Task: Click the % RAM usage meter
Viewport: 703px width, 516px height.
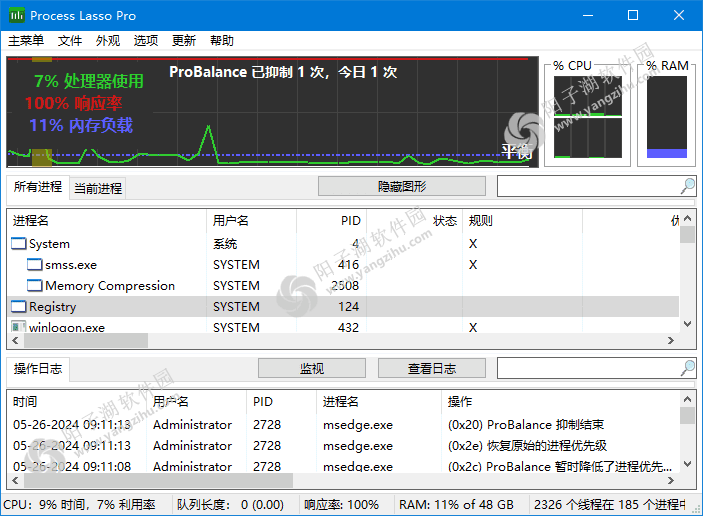Action: click(x=667, y=117)
